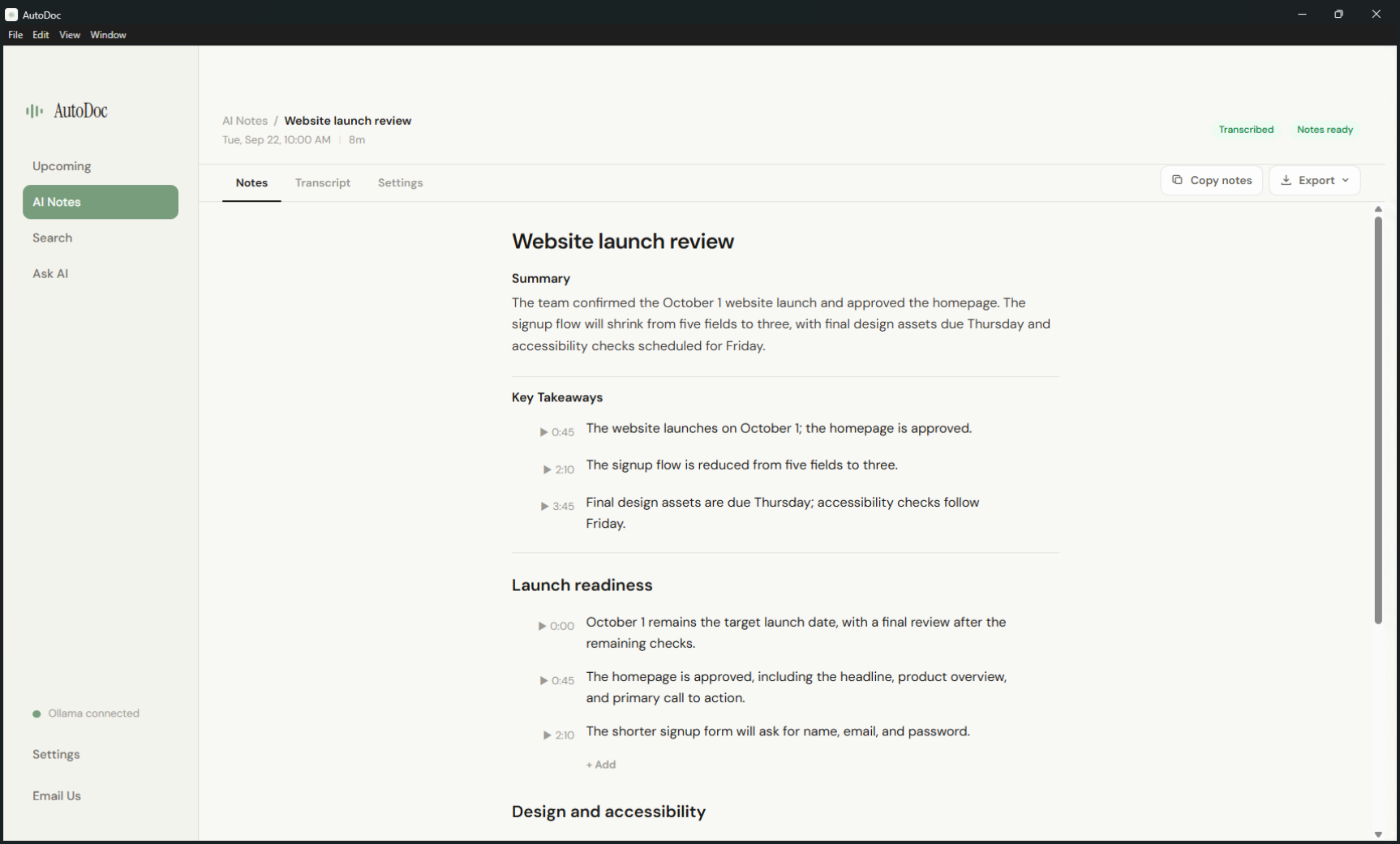
Task: Click the 'Design and accessibility' heading
Action: click(x=609, y=812)
